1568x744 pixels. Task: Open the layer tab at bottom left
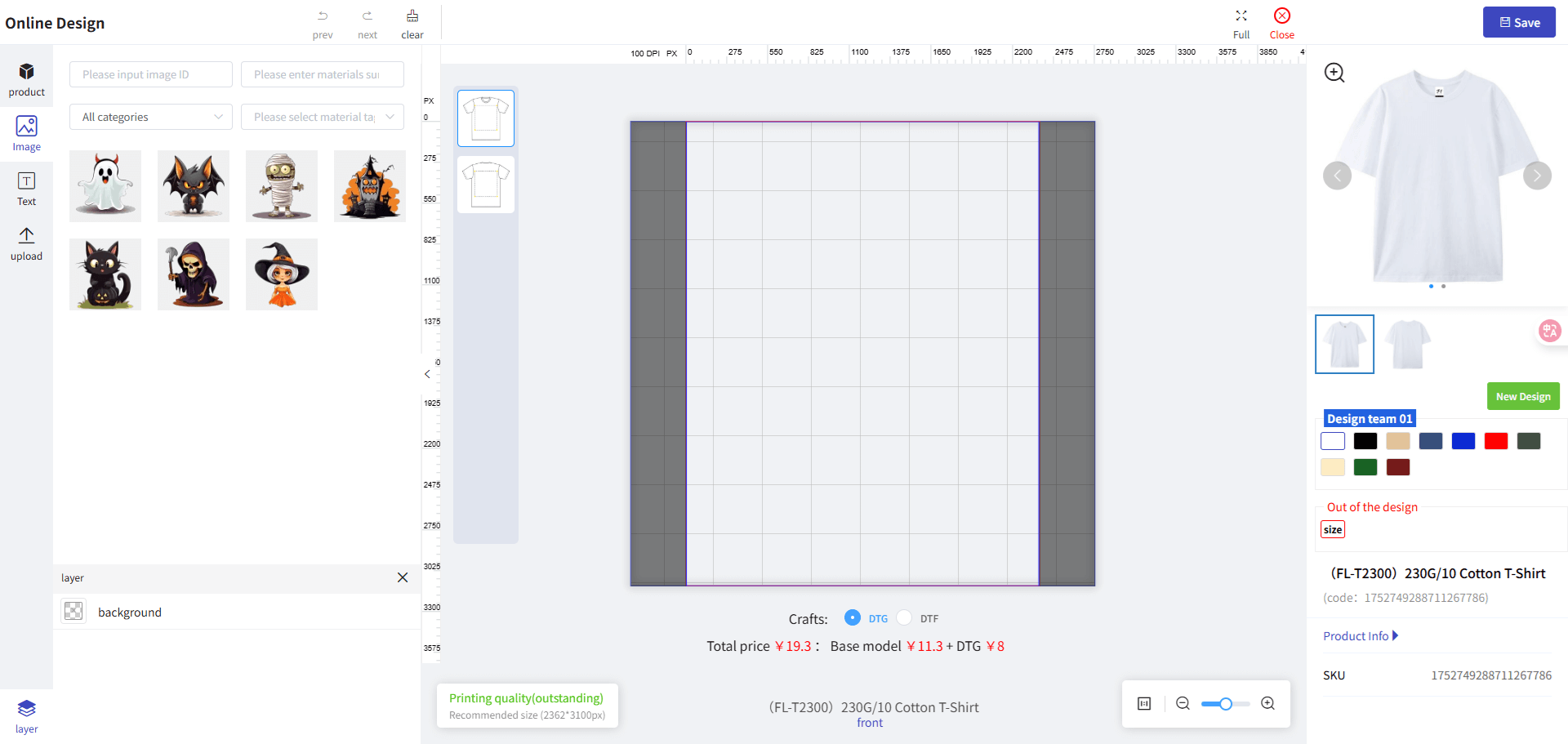26,715
